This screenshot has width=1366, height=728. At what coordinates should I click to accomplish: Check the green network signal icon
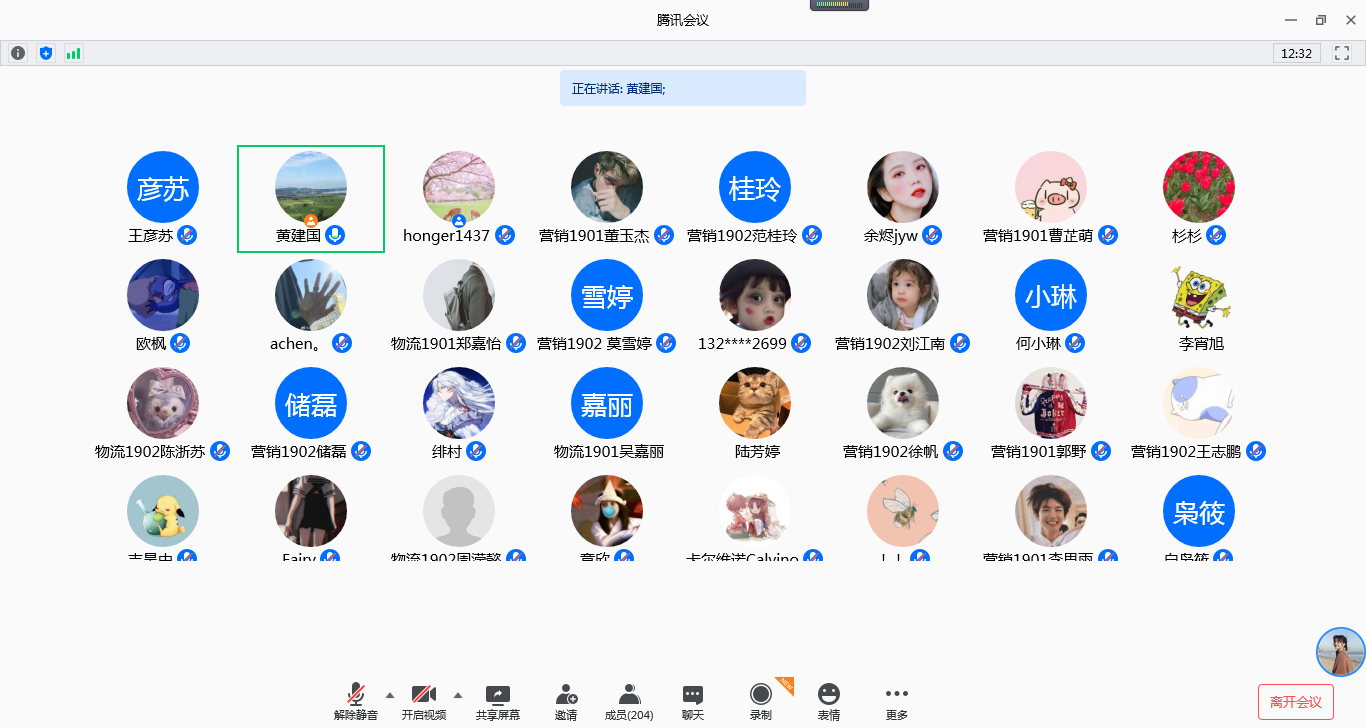pyautogui.click(x=73, y=53)
